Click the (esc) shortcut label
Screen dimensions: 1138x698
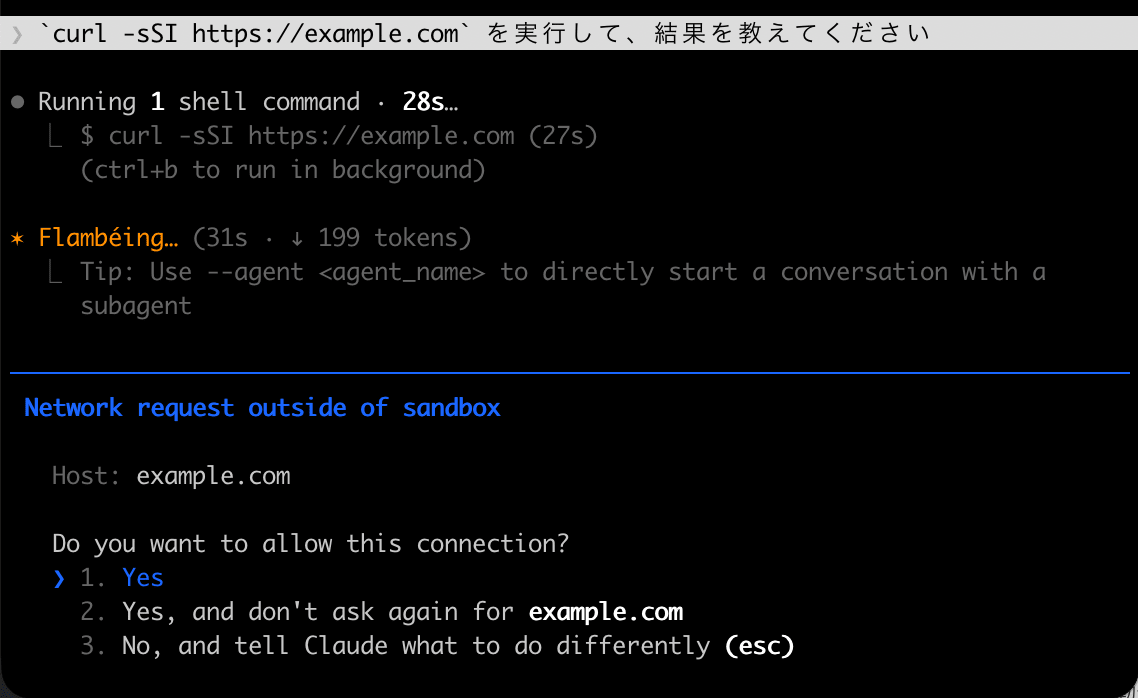tap(759, 646)
